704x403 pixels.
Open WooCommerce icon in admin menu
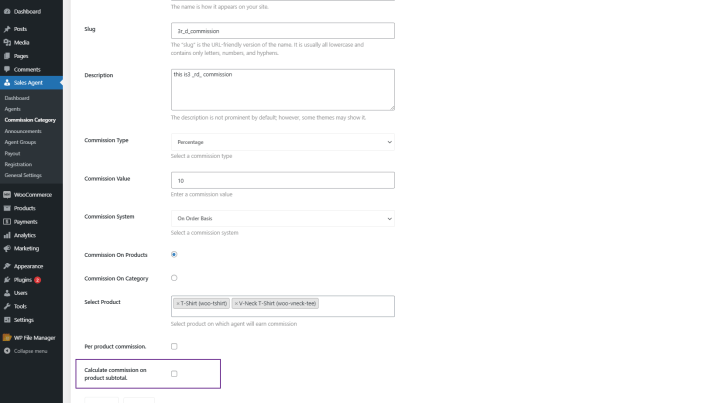click(7, 195)
